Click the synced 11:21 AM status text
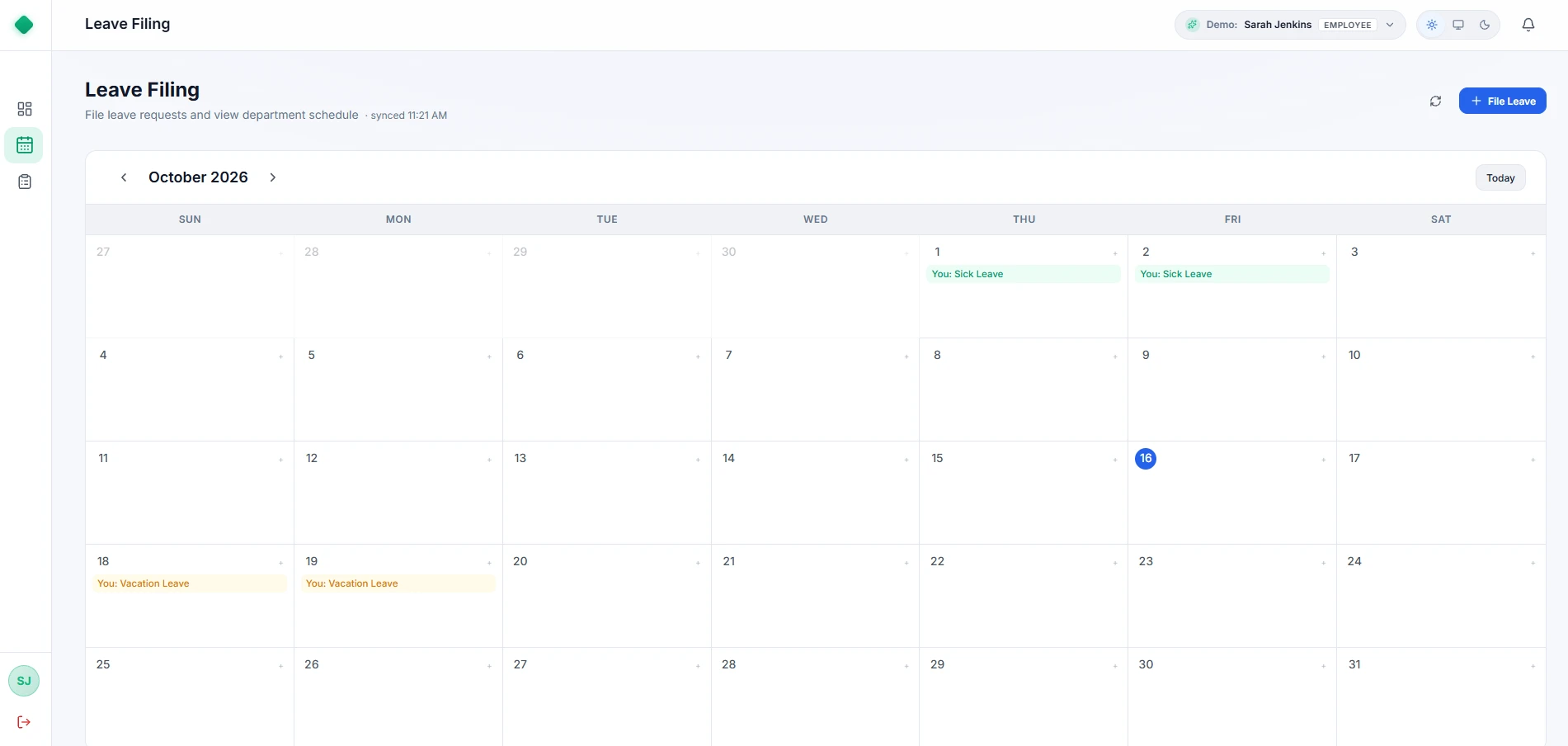 408,116
